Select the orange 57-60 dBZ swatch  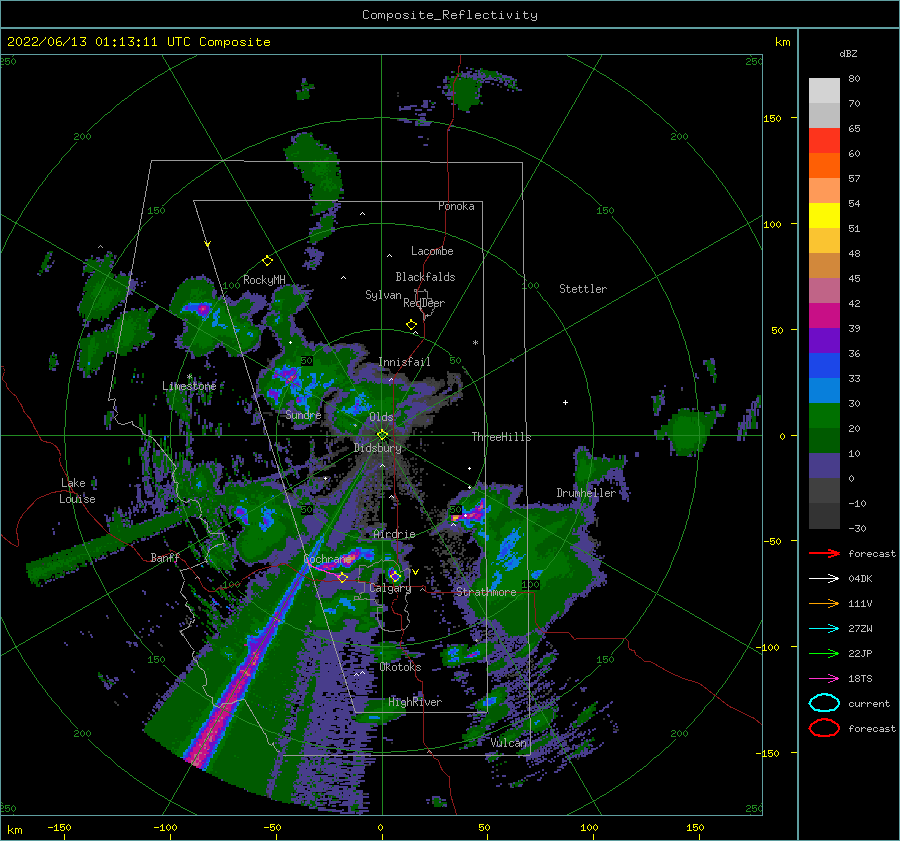tap(824, 166)
